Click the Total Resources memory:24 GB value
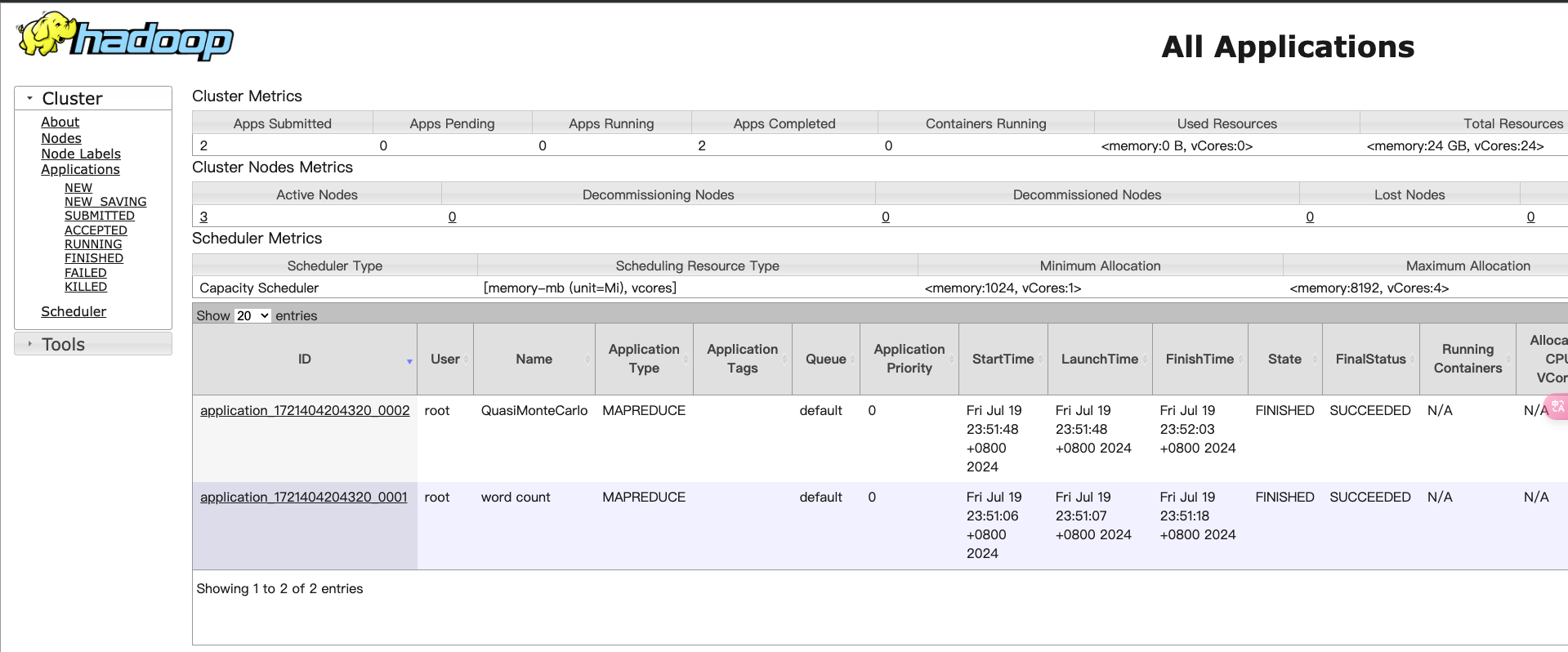Image resolution: width=1568 pixels, height=652 pixels. 1455,145
